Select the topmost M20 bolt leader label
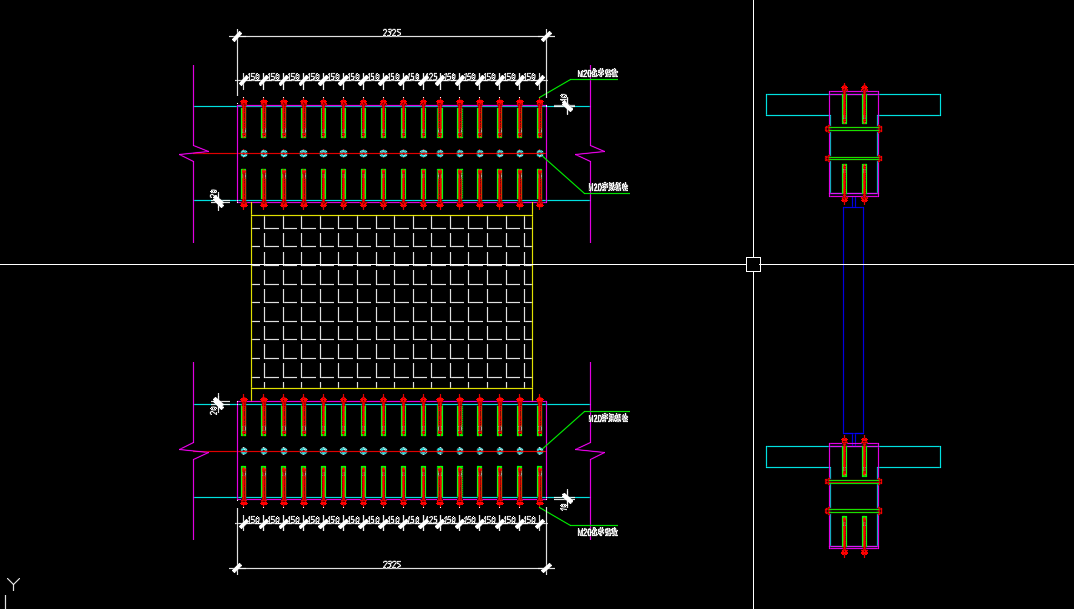Image resolution: width=1074 pixels, height=609 pixels. click(597, 73)
